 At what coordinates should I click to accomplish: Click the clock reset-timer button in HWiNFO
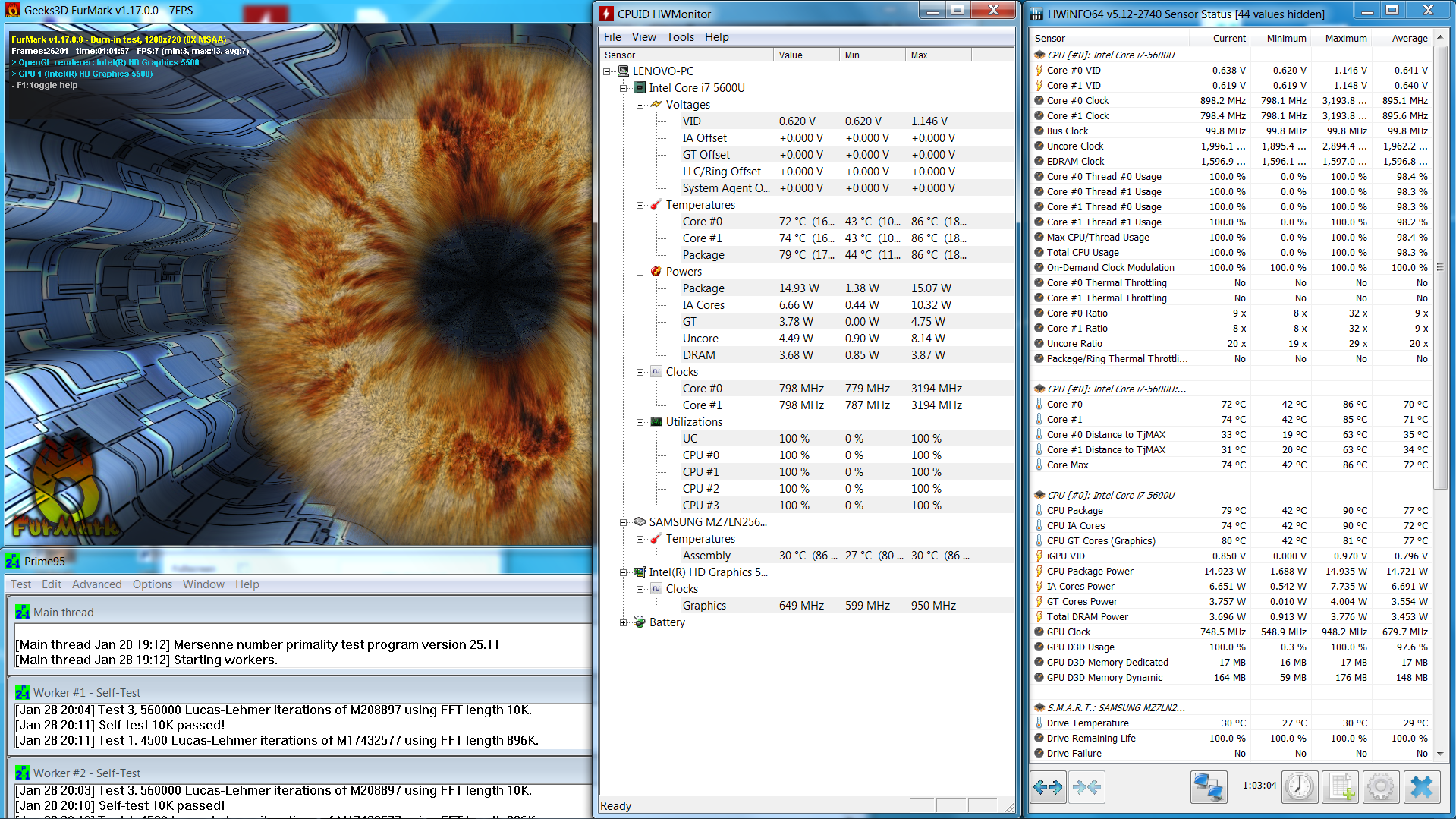tap(1300, 786)
